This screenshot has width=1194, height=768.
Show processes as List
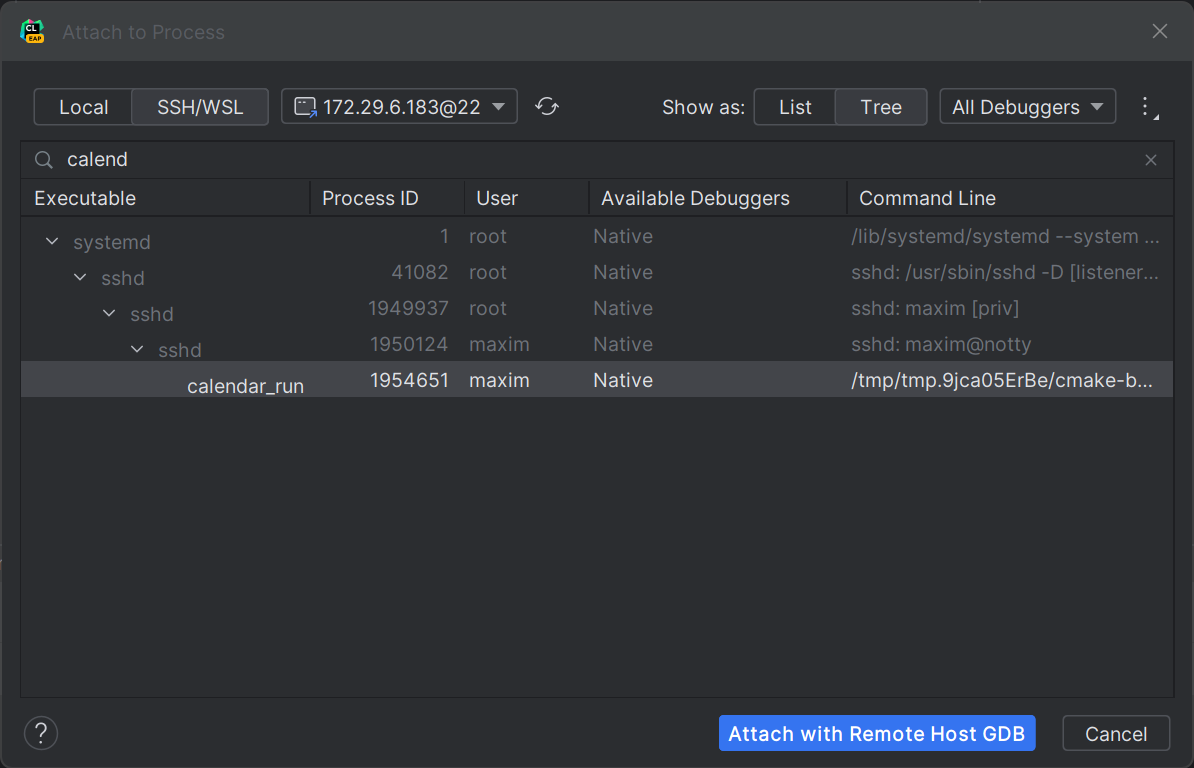(795, 107)
